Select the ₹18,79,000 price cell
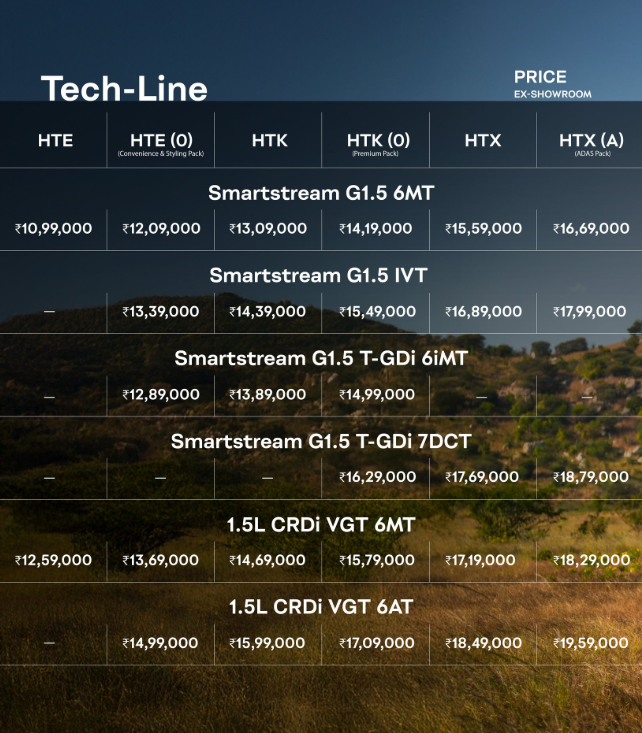 590,478
